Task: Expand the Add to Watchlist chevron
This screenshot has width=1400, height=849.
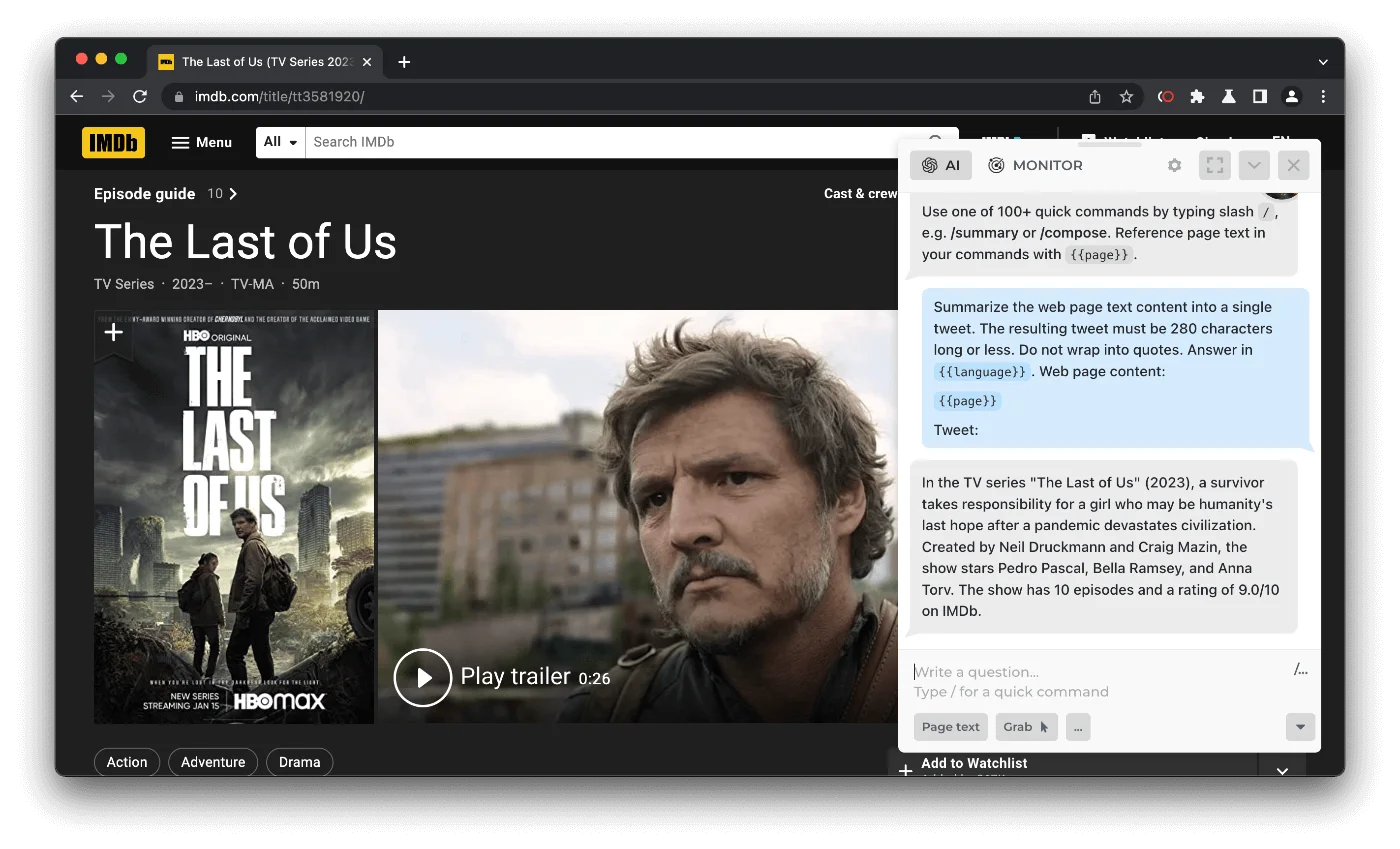Action: (1282, 770)
